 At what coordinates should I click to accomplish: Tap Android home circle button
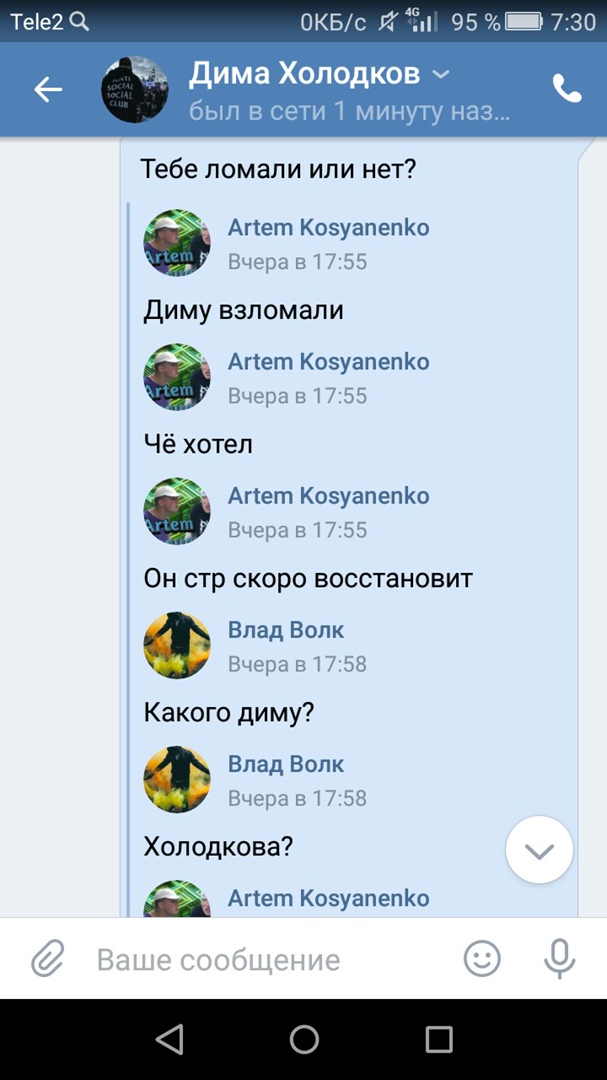[x=304, y=1039]
